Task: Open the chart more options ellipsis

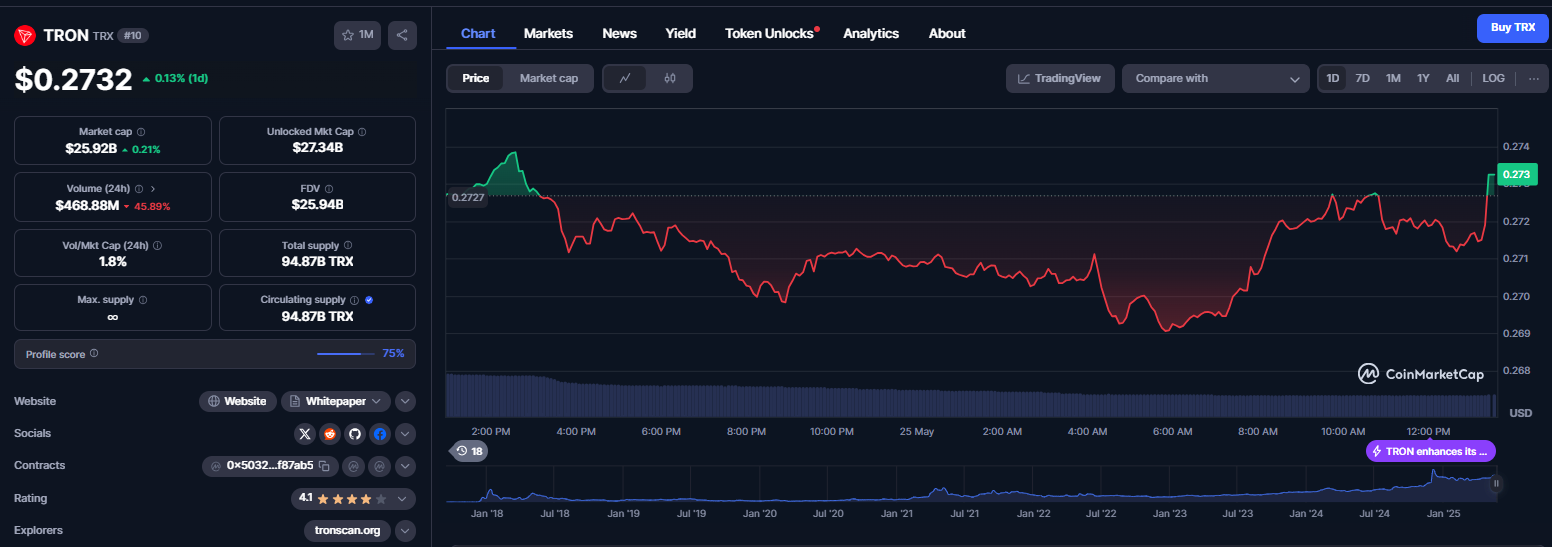Action: point(1533,78)
